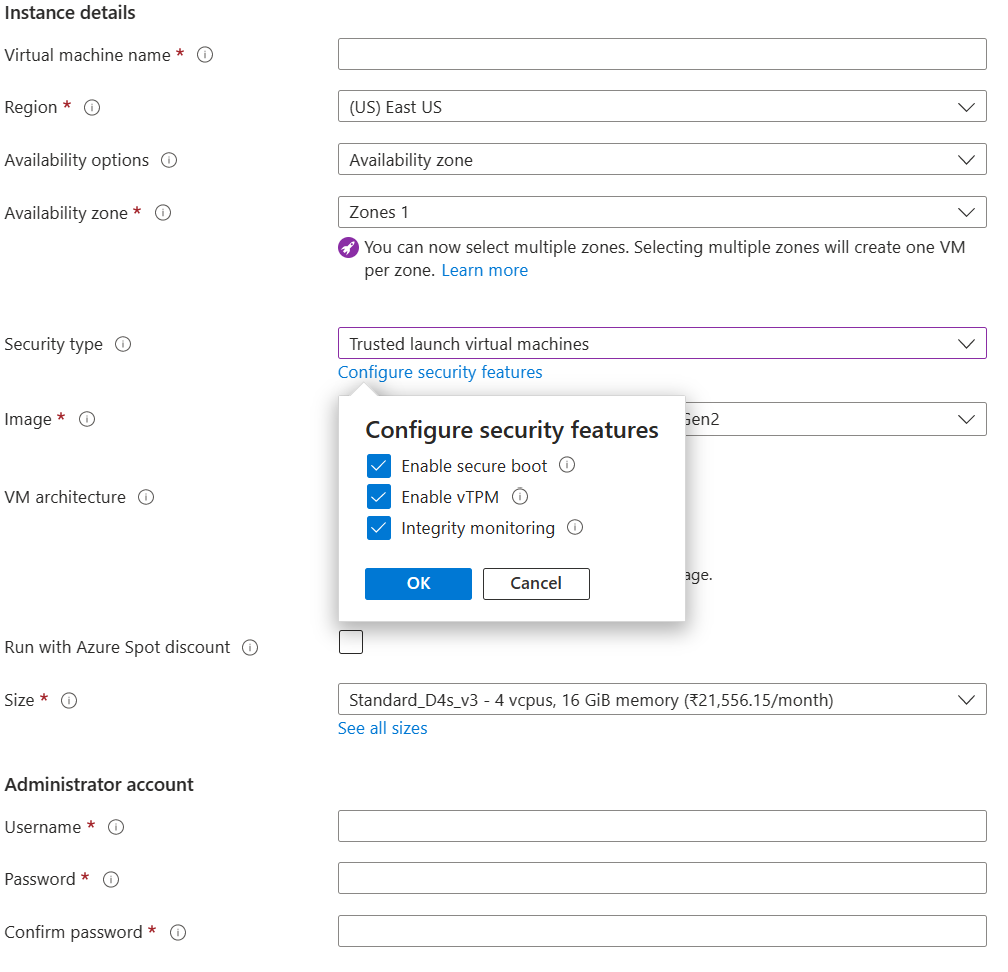Click the Enable vTPM info icon
1008x972 pixels.
pos(519,497)
